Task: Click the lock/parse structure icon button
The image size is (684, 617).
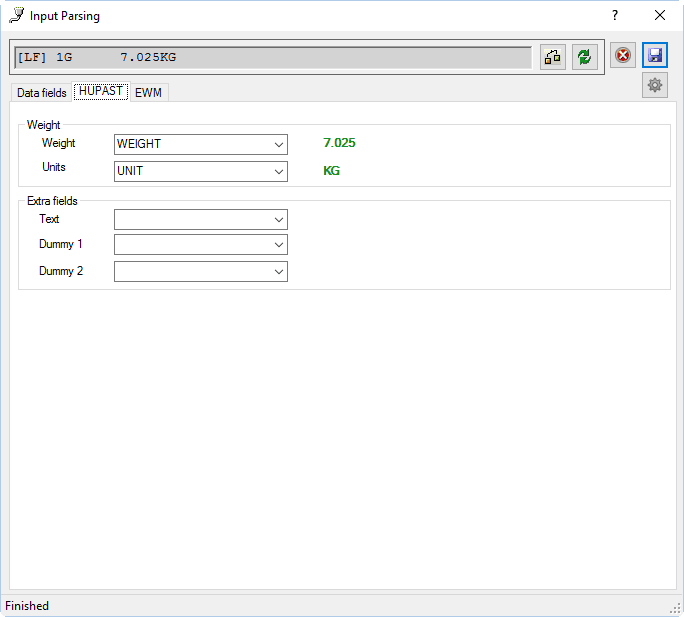Action: point(553,57)
